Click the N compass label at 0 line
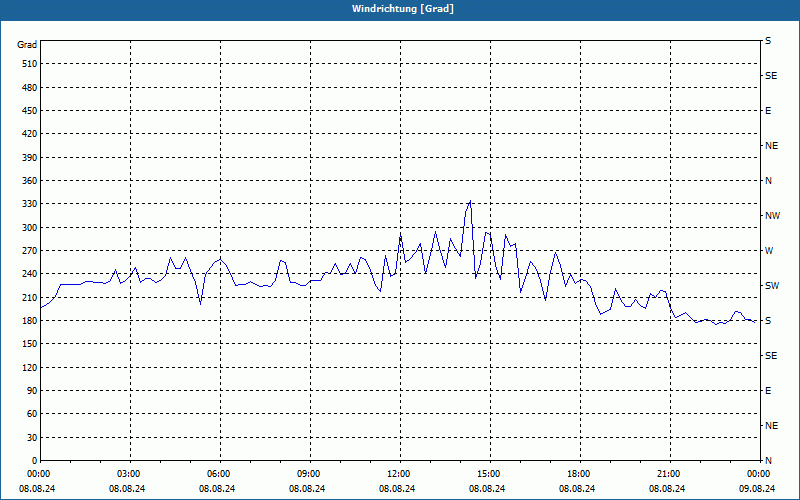Screen dimensions: 800x500 pos(768,461)
